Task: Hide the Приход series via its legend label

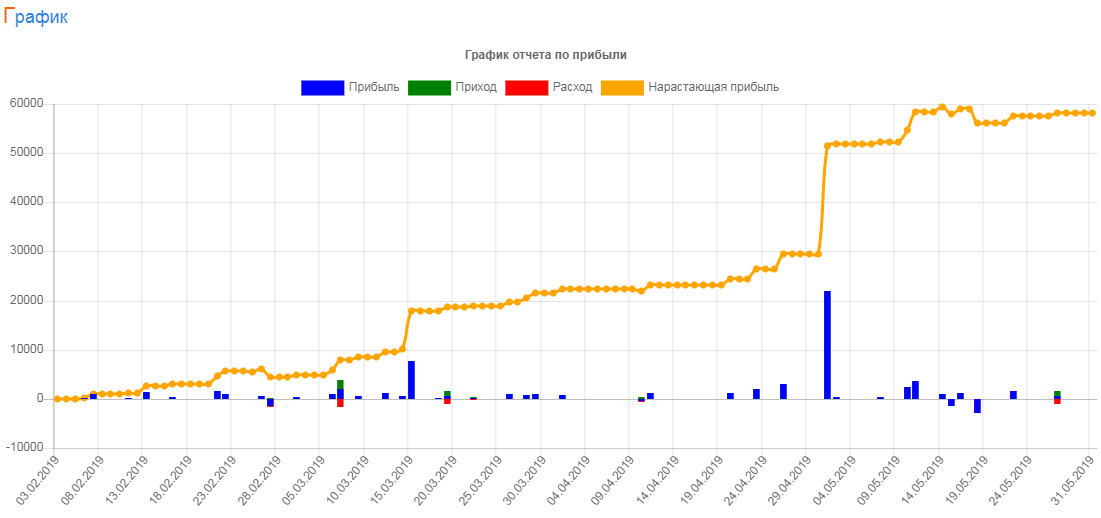Action: (476, 88)
